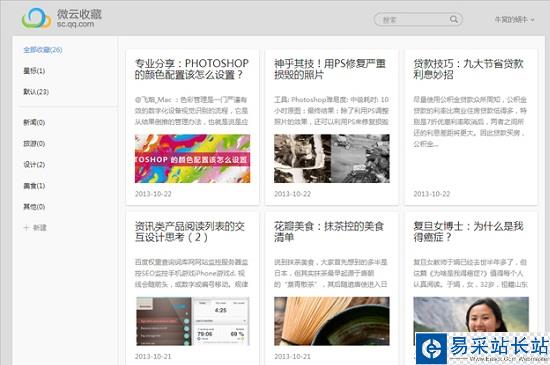Open article 贷款技巧:九大节省贷款利息妙招
Image resolution: width=550 pixels, height=365 pixels.
[x=468, y=69]
